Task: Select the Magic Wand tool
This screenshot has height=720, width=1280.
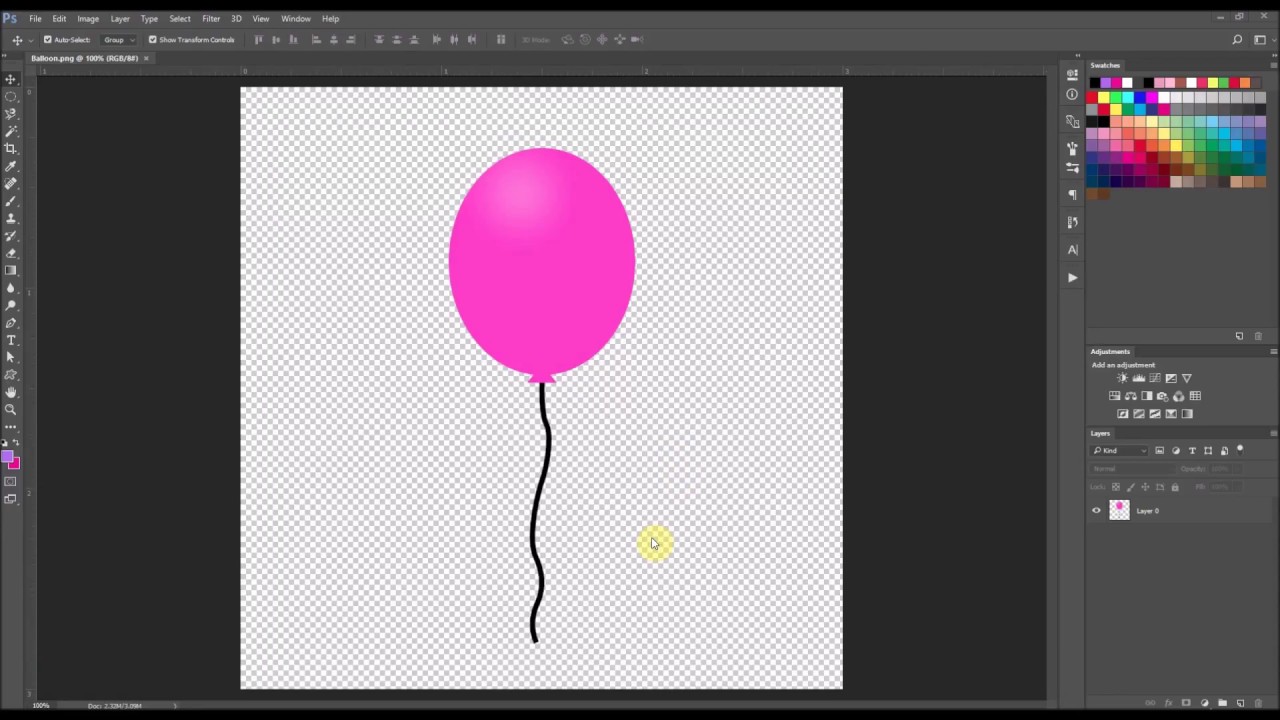Action: [11, 131]
